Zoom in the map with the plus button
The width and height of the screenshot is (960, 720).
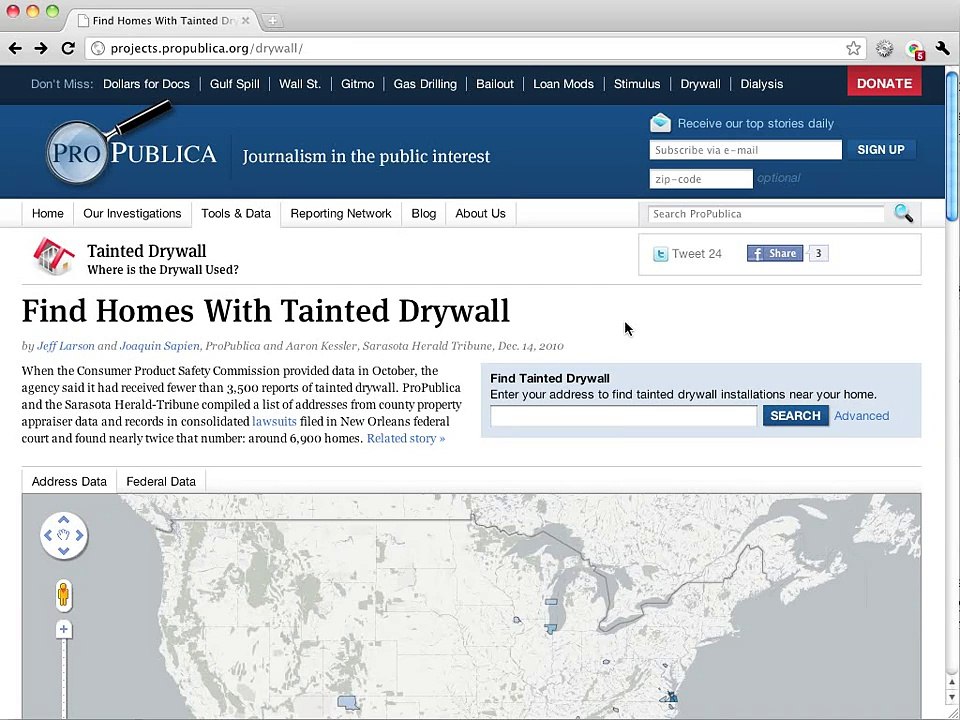[63, 629]
